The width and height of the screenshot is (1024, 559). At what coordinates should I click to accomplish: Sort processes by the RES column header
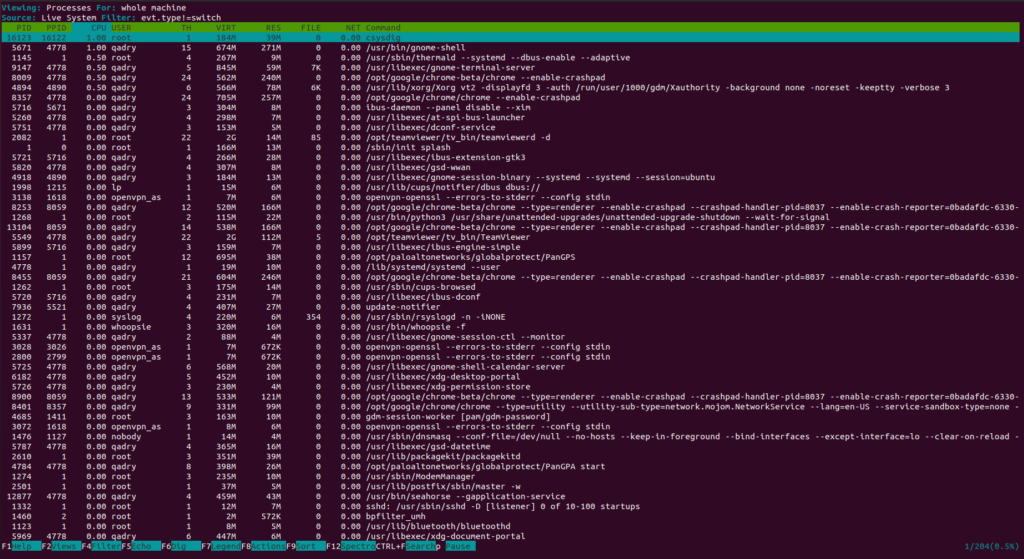pyautogui.click(x=273, y=28)
